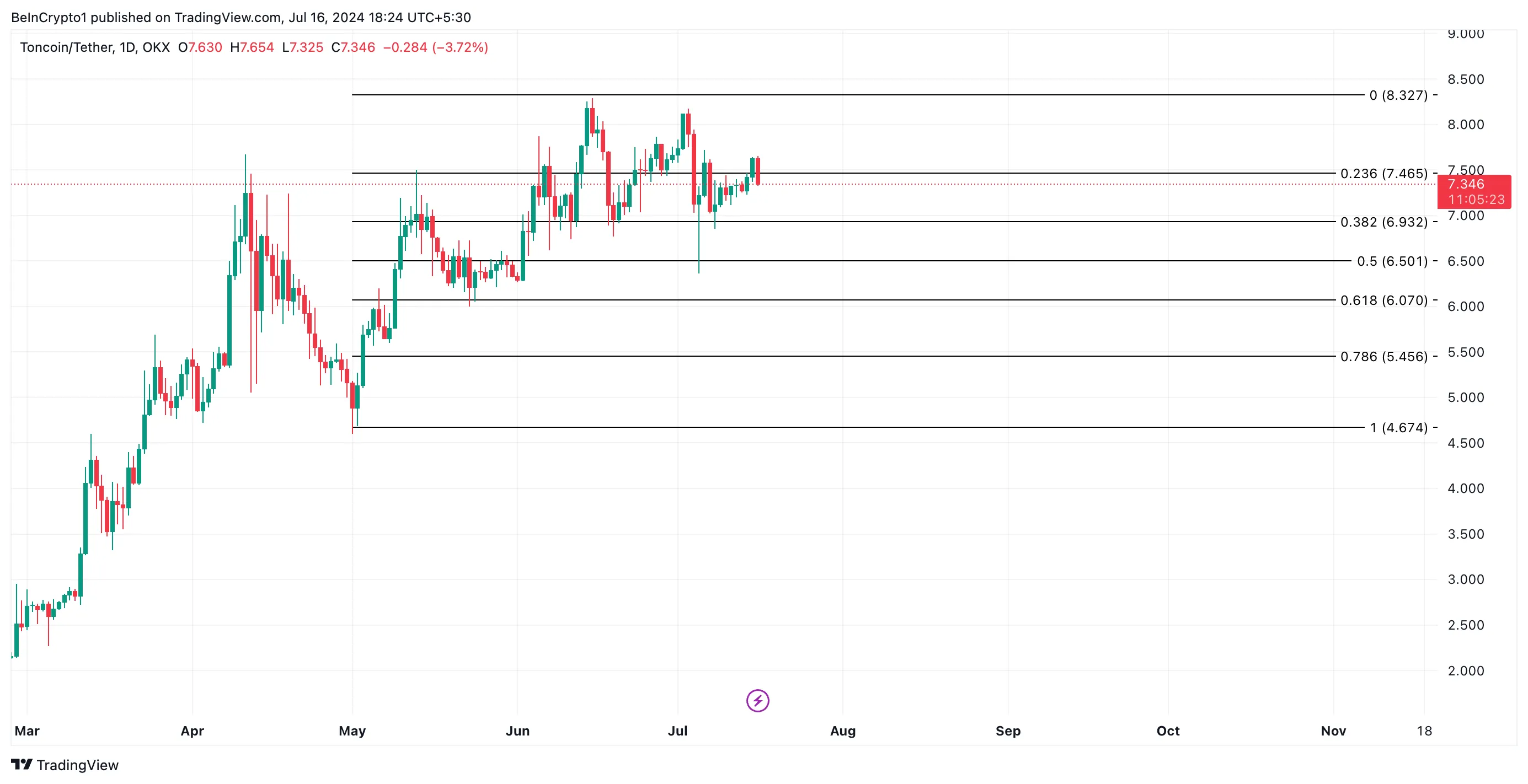
Task: Click the red 7.346 current price label
Action: (x=1474, y=191)
